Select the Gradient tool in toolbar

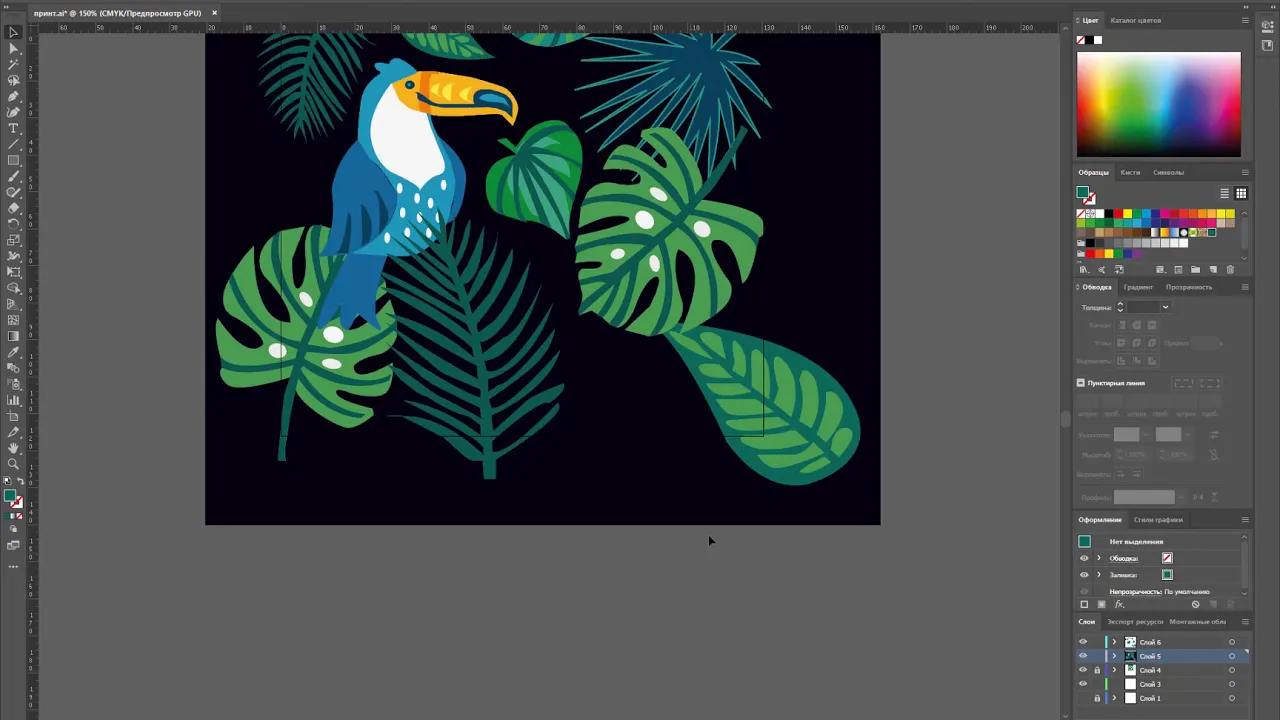(x=13, y=336)
